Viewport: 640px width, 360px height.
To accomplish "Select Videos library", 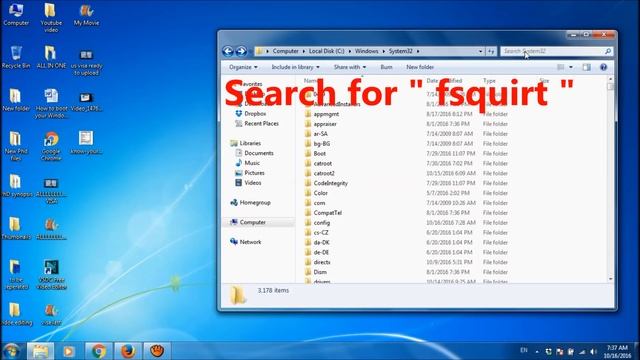I will tap(253, 183).
